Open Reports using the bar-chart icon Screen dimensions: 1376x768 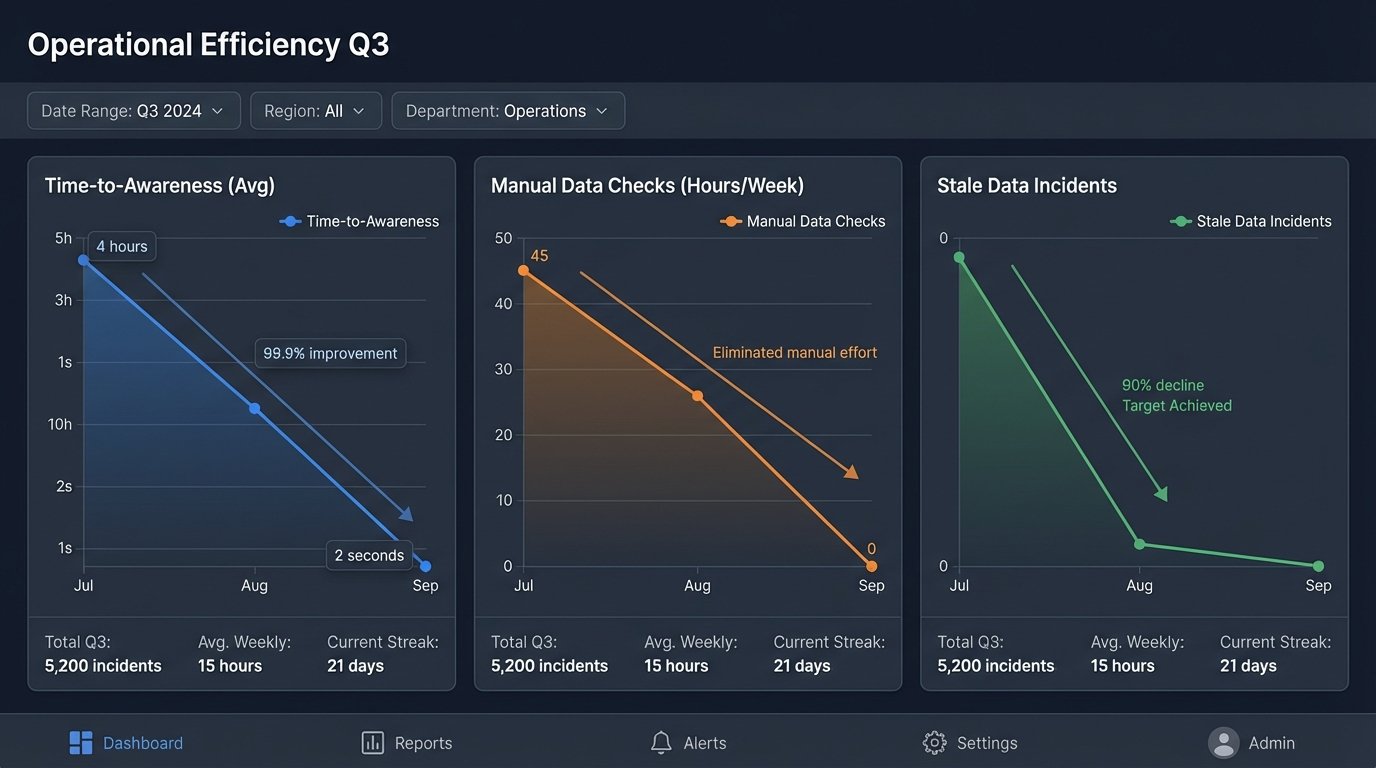[x=371, y=742]
